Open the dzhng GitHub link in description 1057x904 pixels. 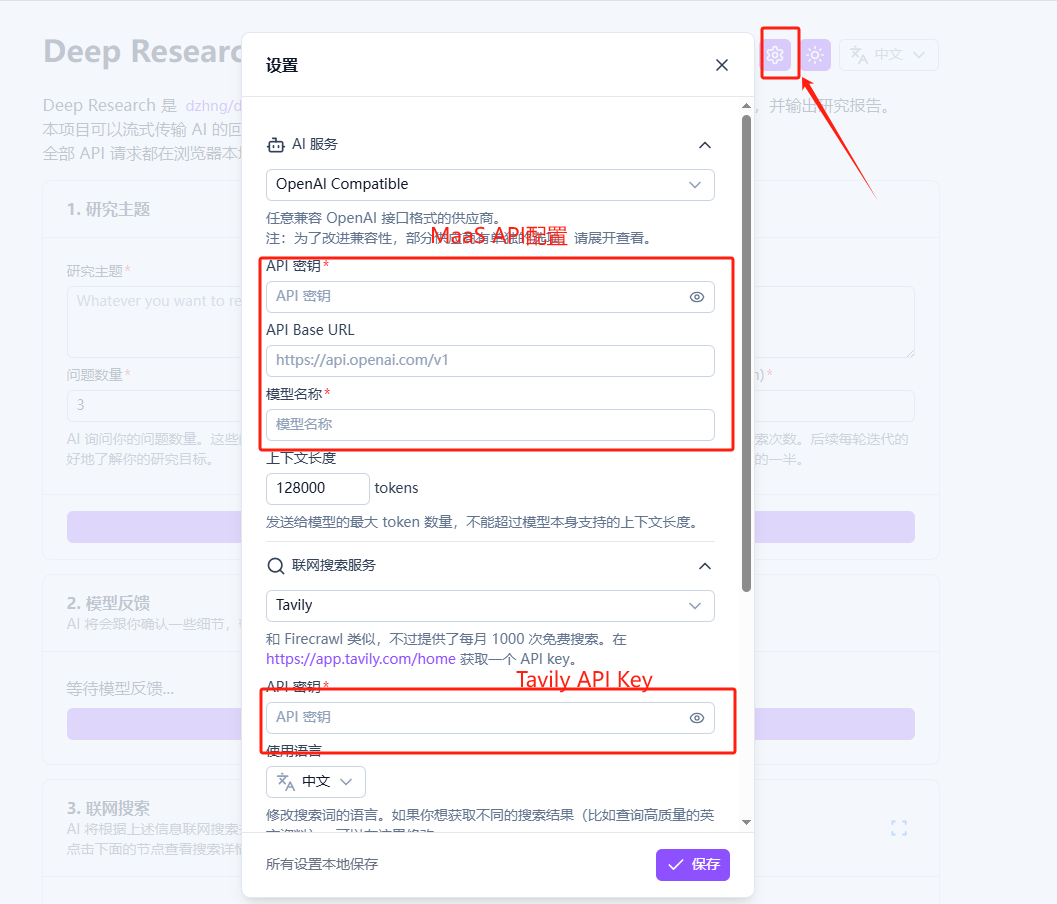213,106
